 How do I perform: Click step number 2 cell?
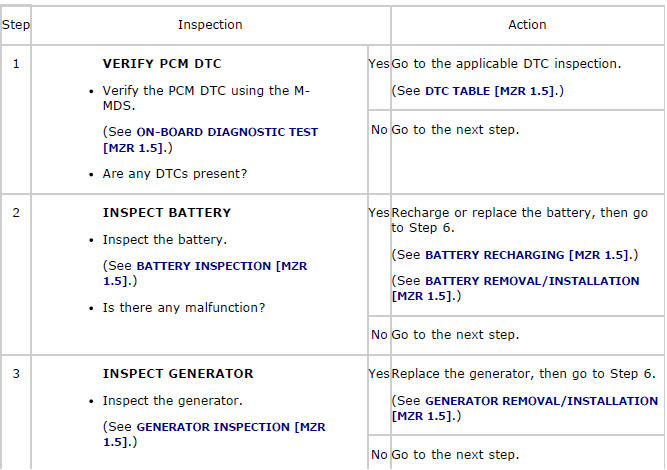click(x=15, y=212)
